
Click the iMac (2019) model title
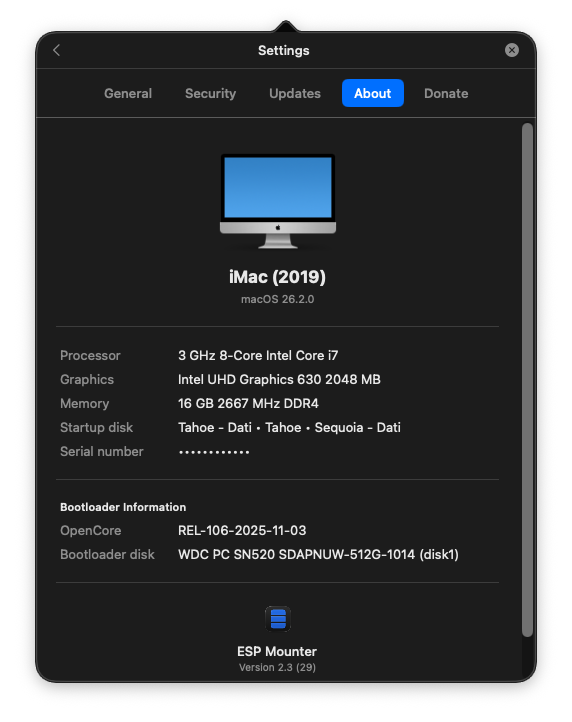tap(277, 277)
